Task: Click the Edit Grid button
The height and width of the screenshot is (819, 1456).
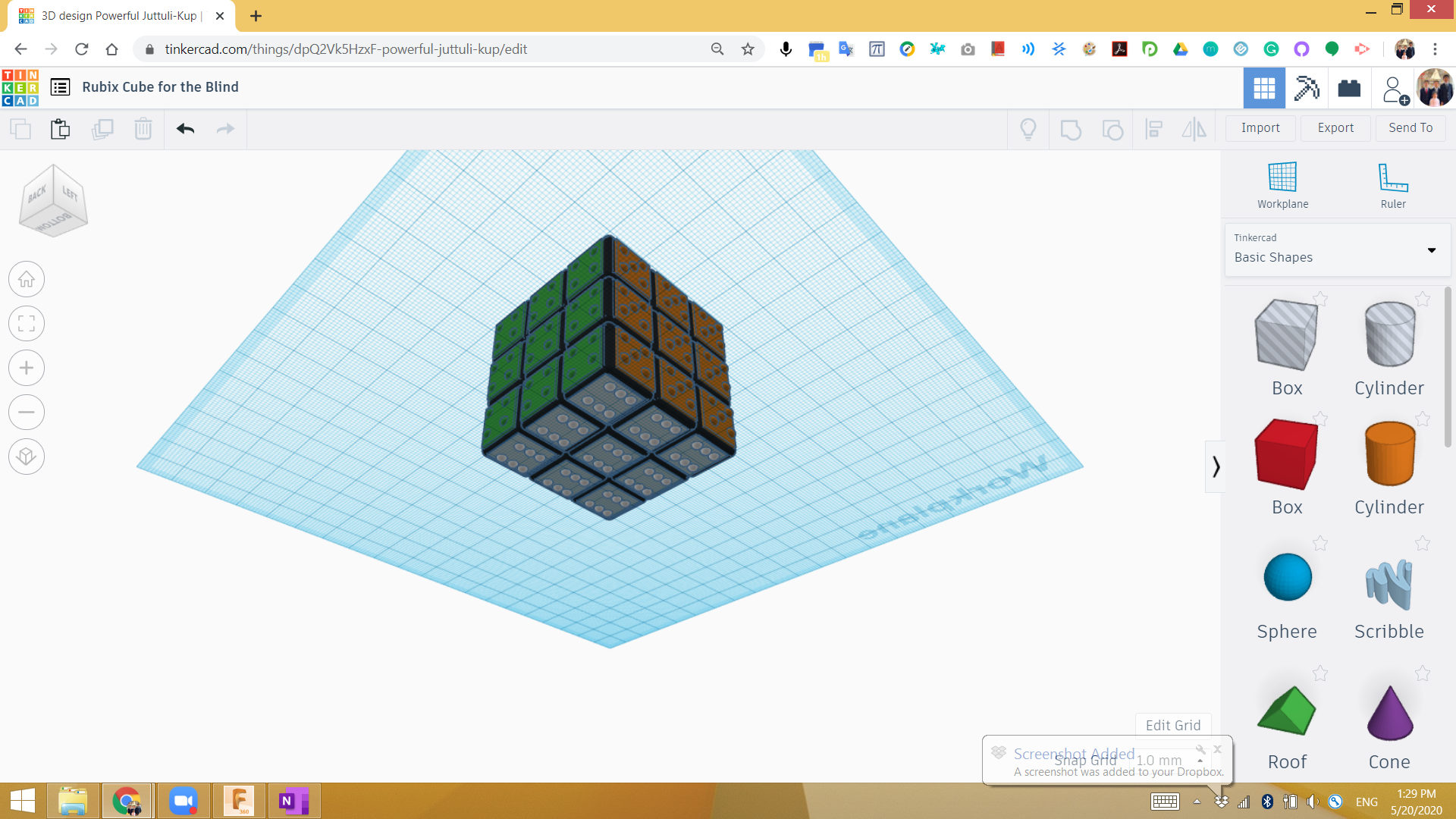Action: click(1173, 725)
